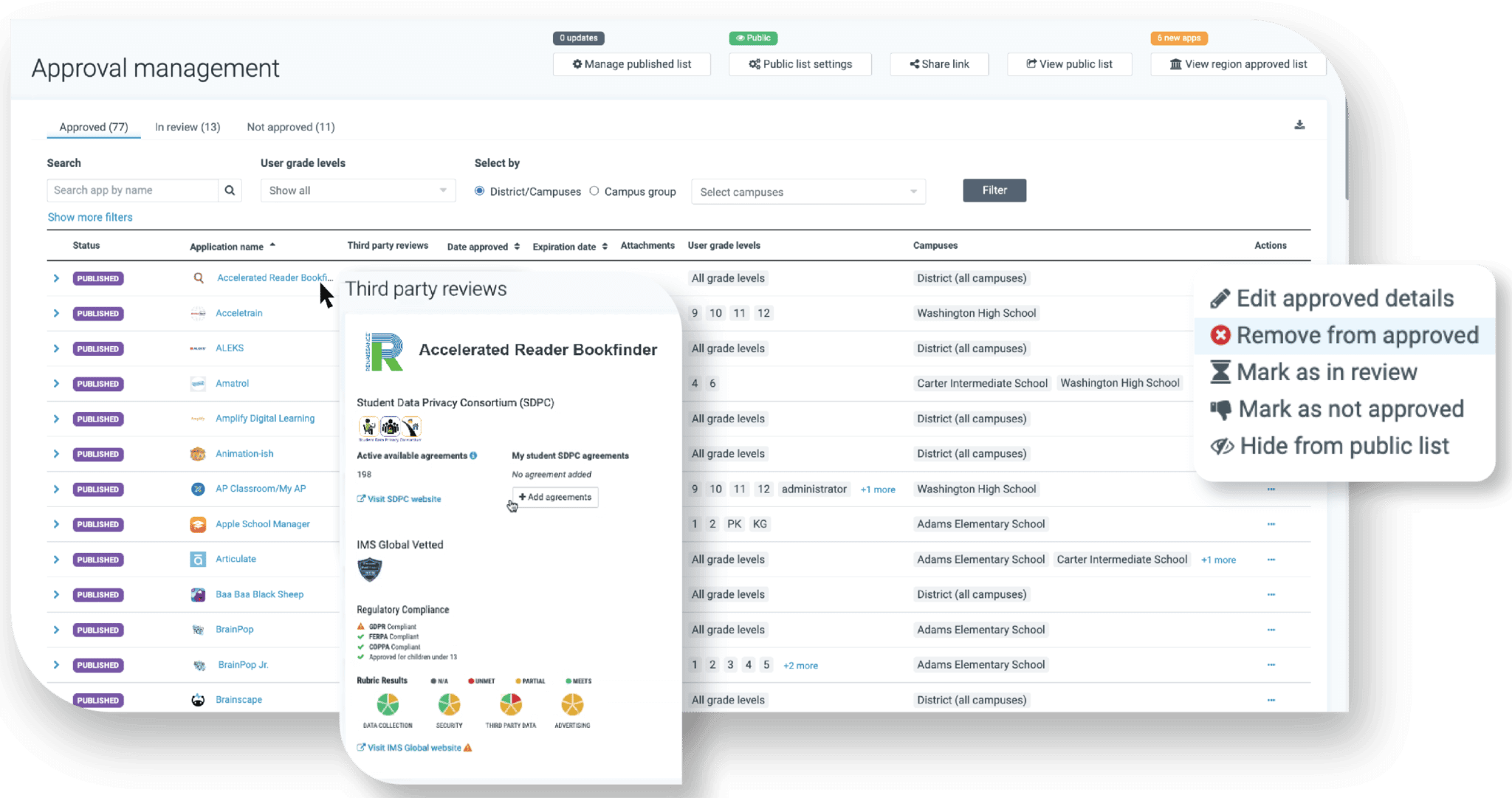Click the Animation-ish app icon
The width and height of the screenshot is (1512, 798).
click(198, 454)
